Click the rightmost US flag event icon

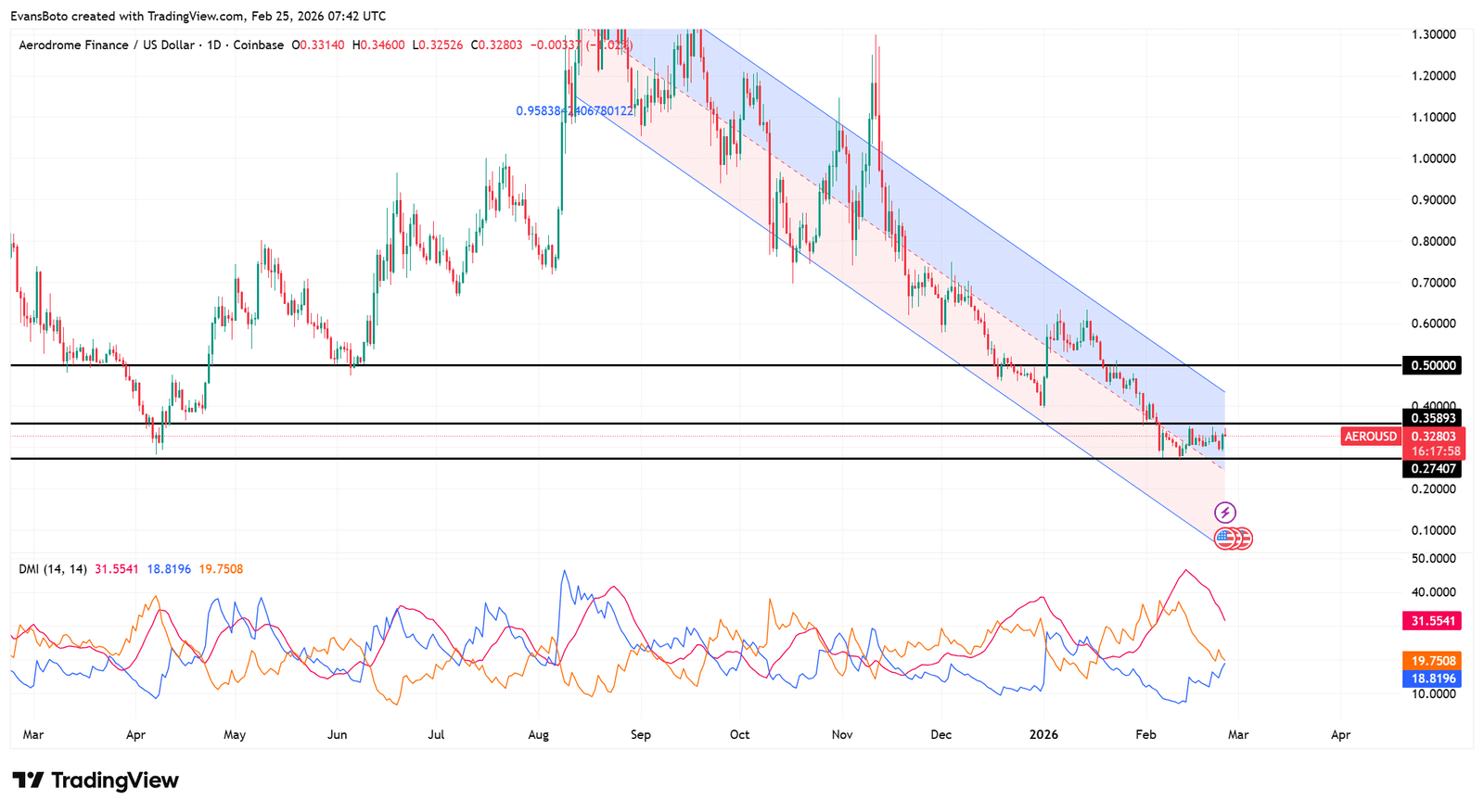click(x=1245, y=538)
